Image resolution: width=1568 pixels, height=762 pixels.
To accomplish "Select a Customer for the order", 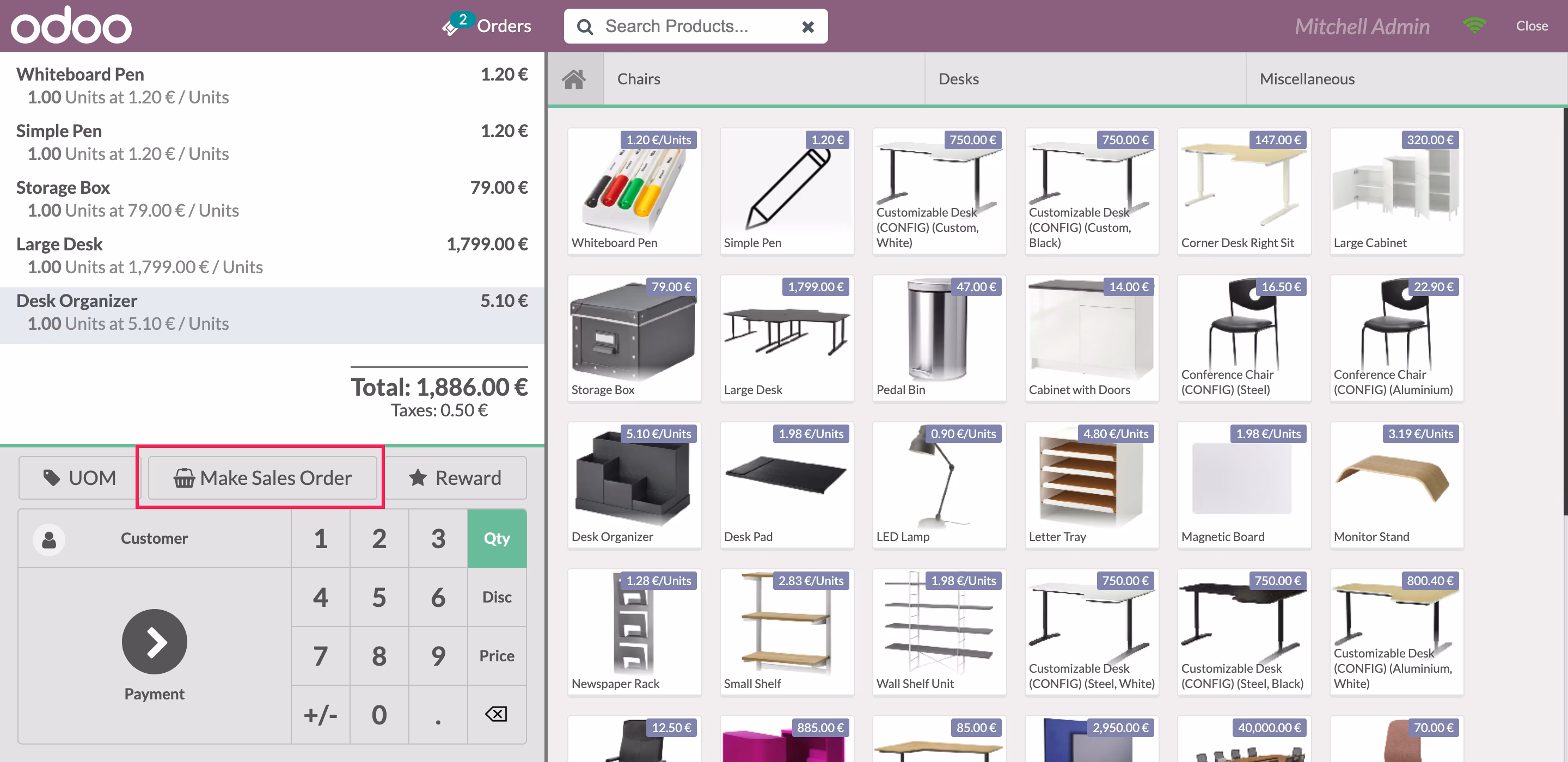I will pos(155,539).
